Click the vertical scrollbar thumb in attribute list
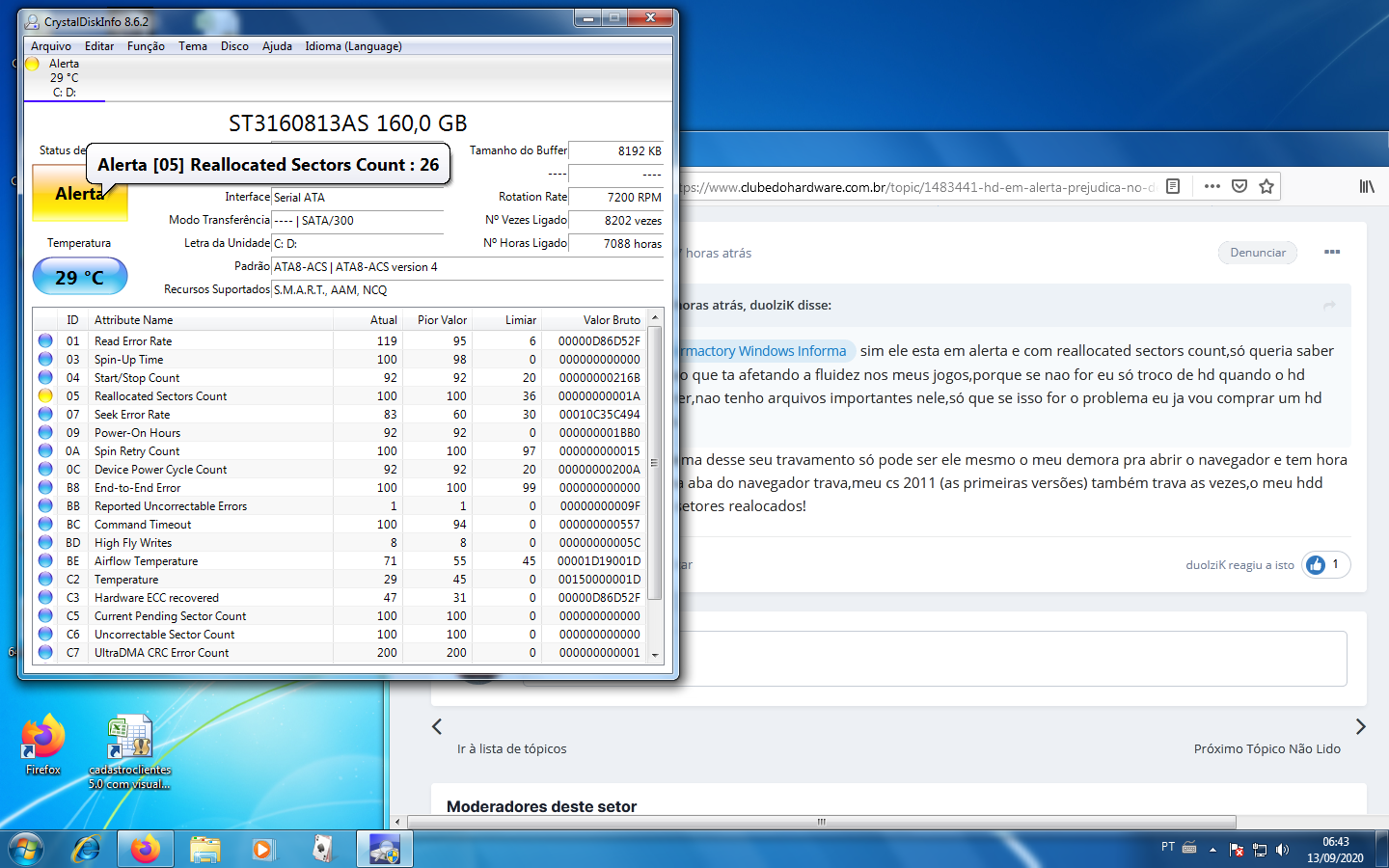1389x868 pixels. pos(655,463)
